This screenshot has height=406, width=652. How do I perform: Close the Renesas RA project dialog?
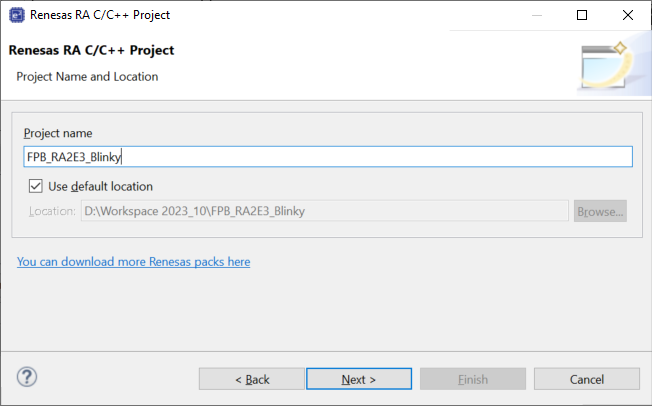[x=629, y=15]
